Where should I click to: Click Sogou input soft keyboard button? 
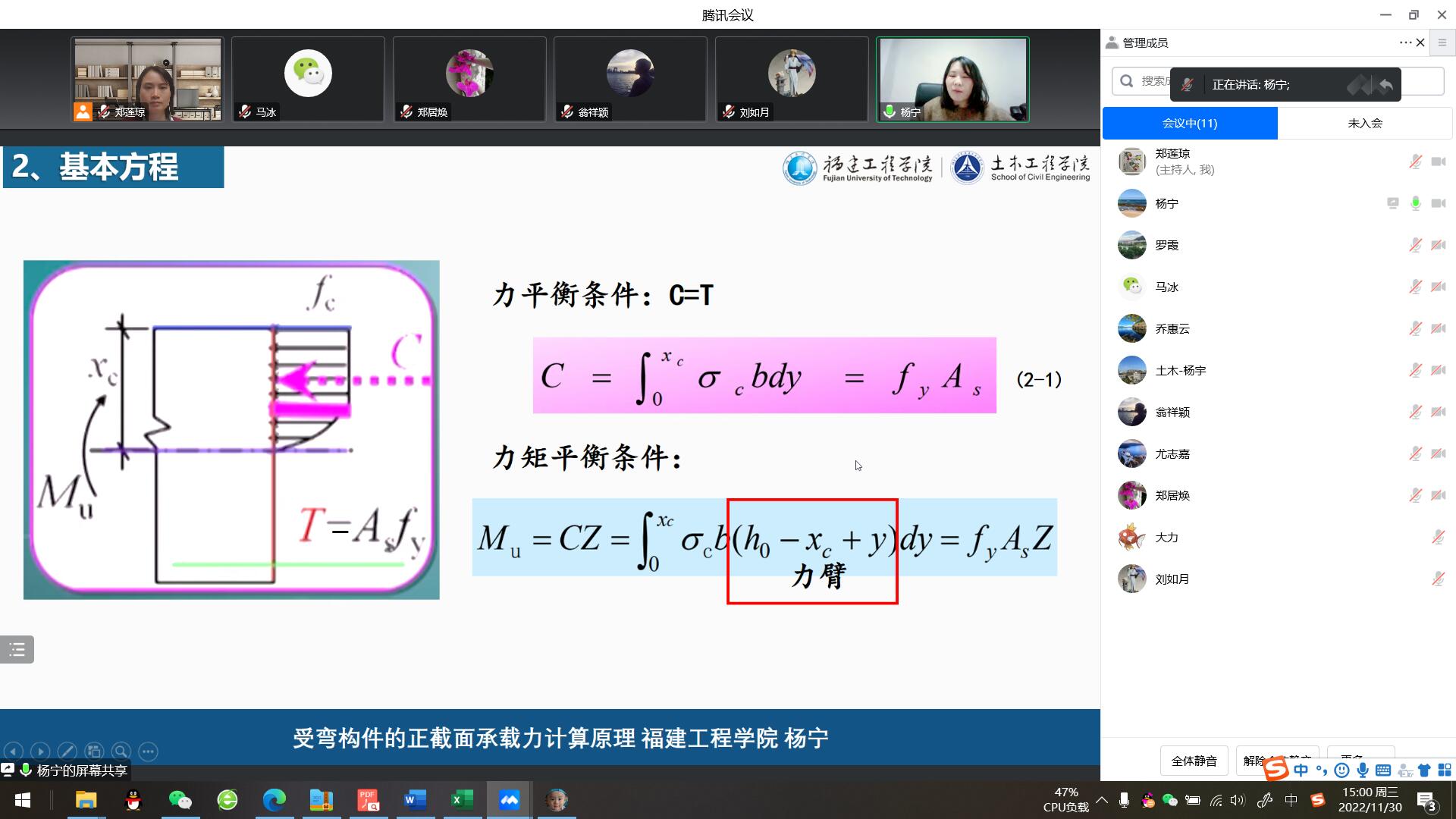pos(1383,770)
